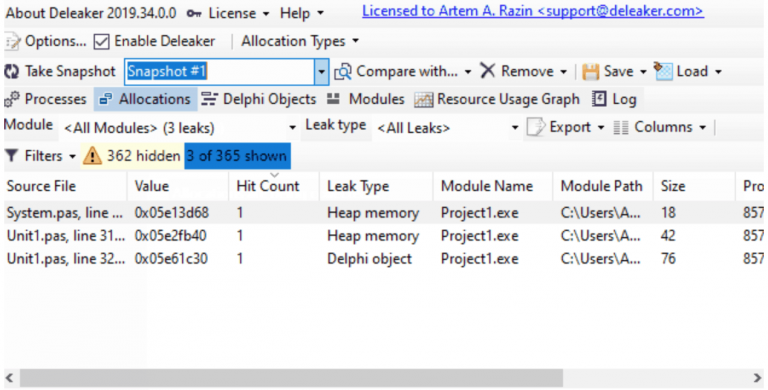Click the Resource Usage Graph icon

pos(424,99)
